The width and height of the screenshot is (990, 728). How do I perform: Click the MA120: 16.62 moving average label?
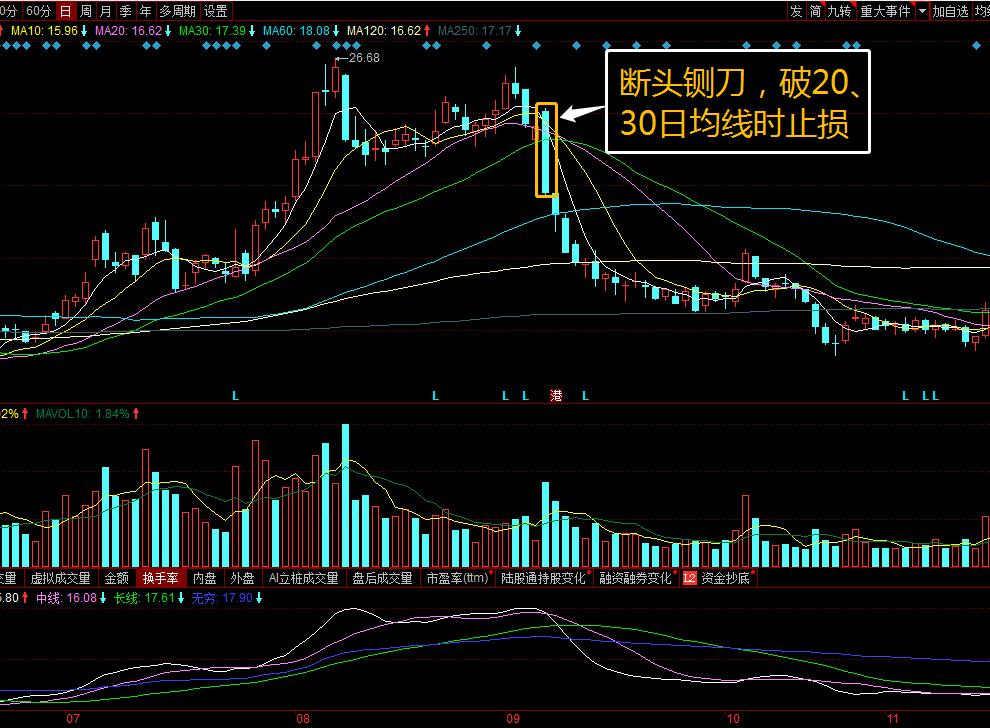(x=384, y=30)
